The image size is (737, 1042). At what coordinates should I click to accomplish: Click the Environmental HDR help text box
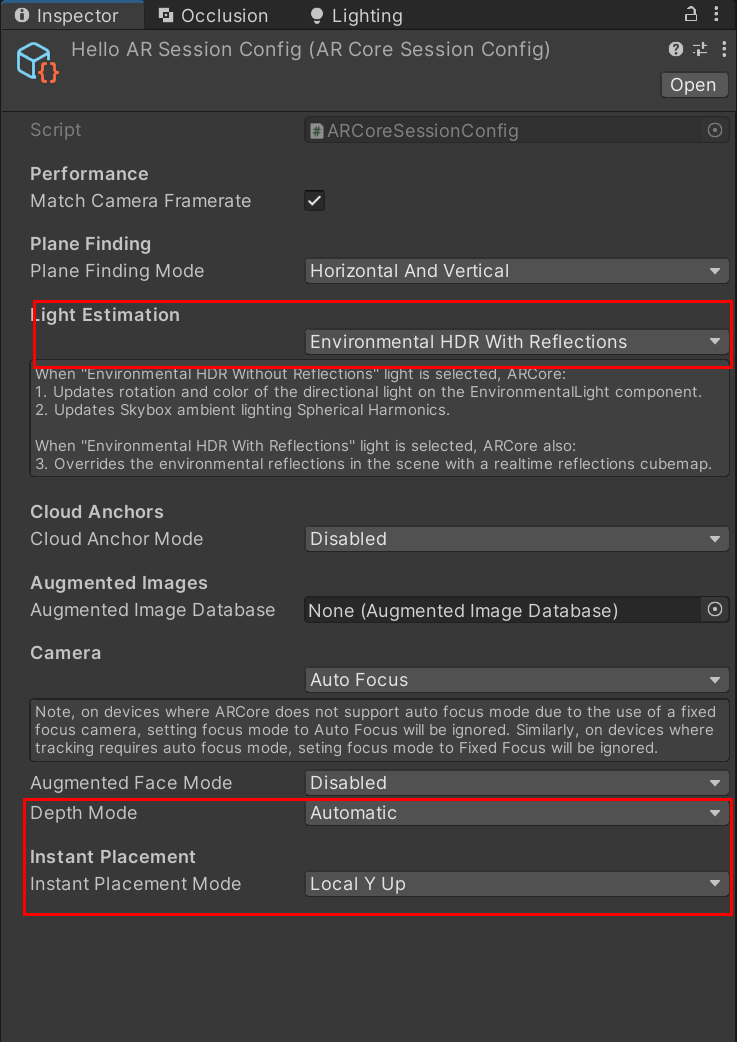tap(379, 418)
